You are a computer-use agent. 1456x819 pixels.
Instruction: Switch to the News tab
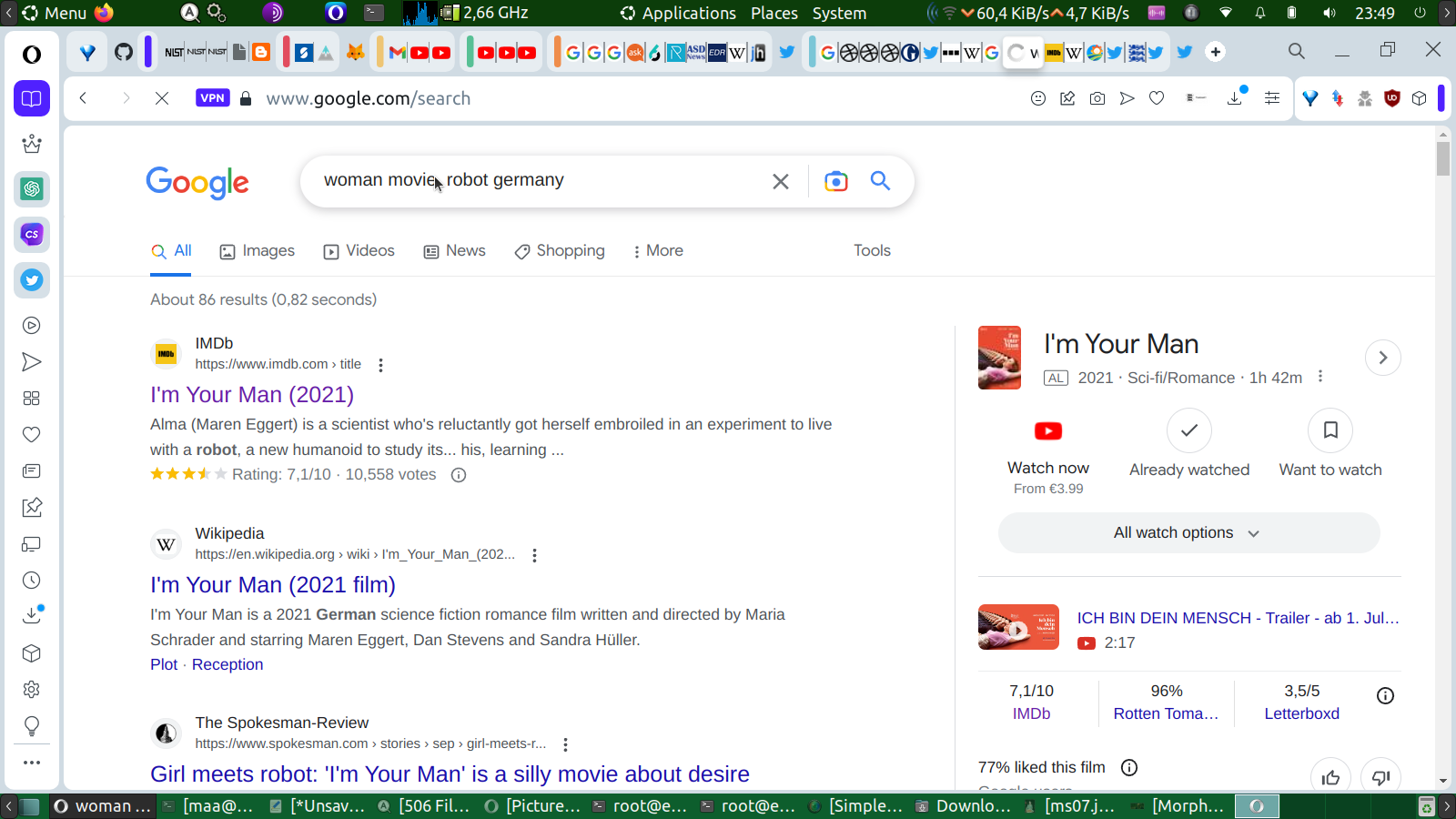(x=455, y=251)
